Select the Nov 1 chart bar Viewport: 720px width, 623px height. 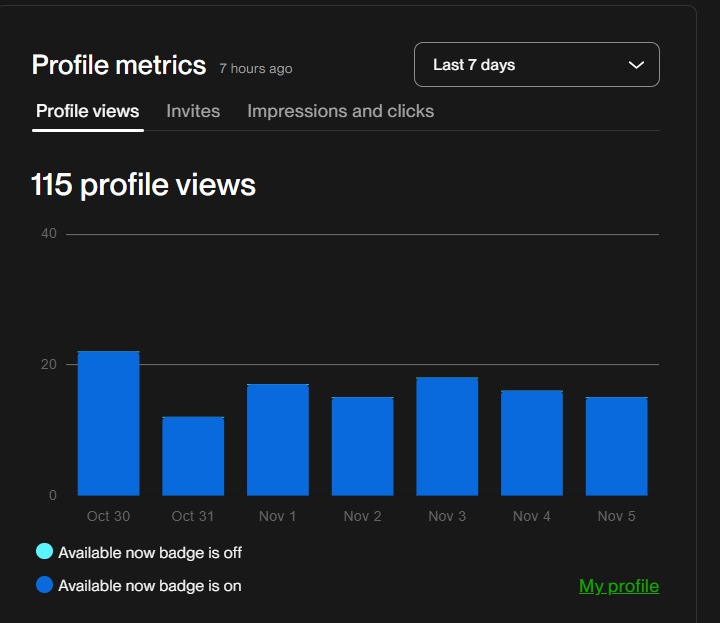tap(278, 440)
